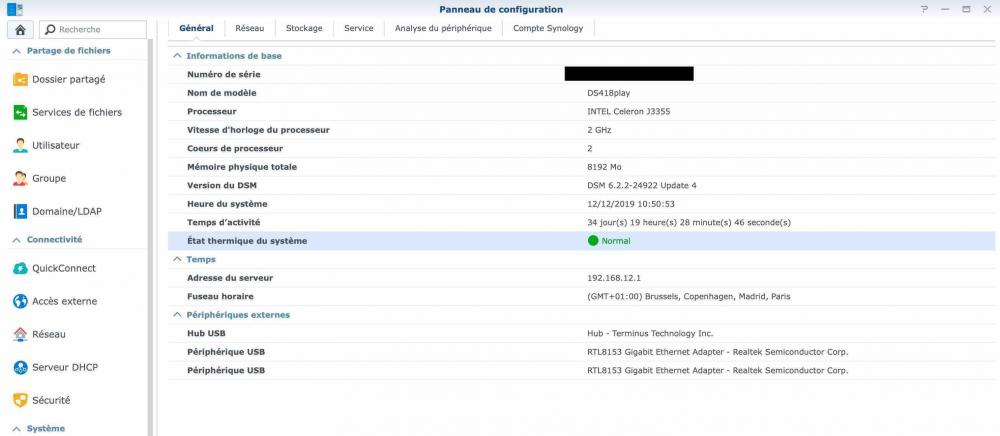Open the Compte Synology tab

pos(548,28)
